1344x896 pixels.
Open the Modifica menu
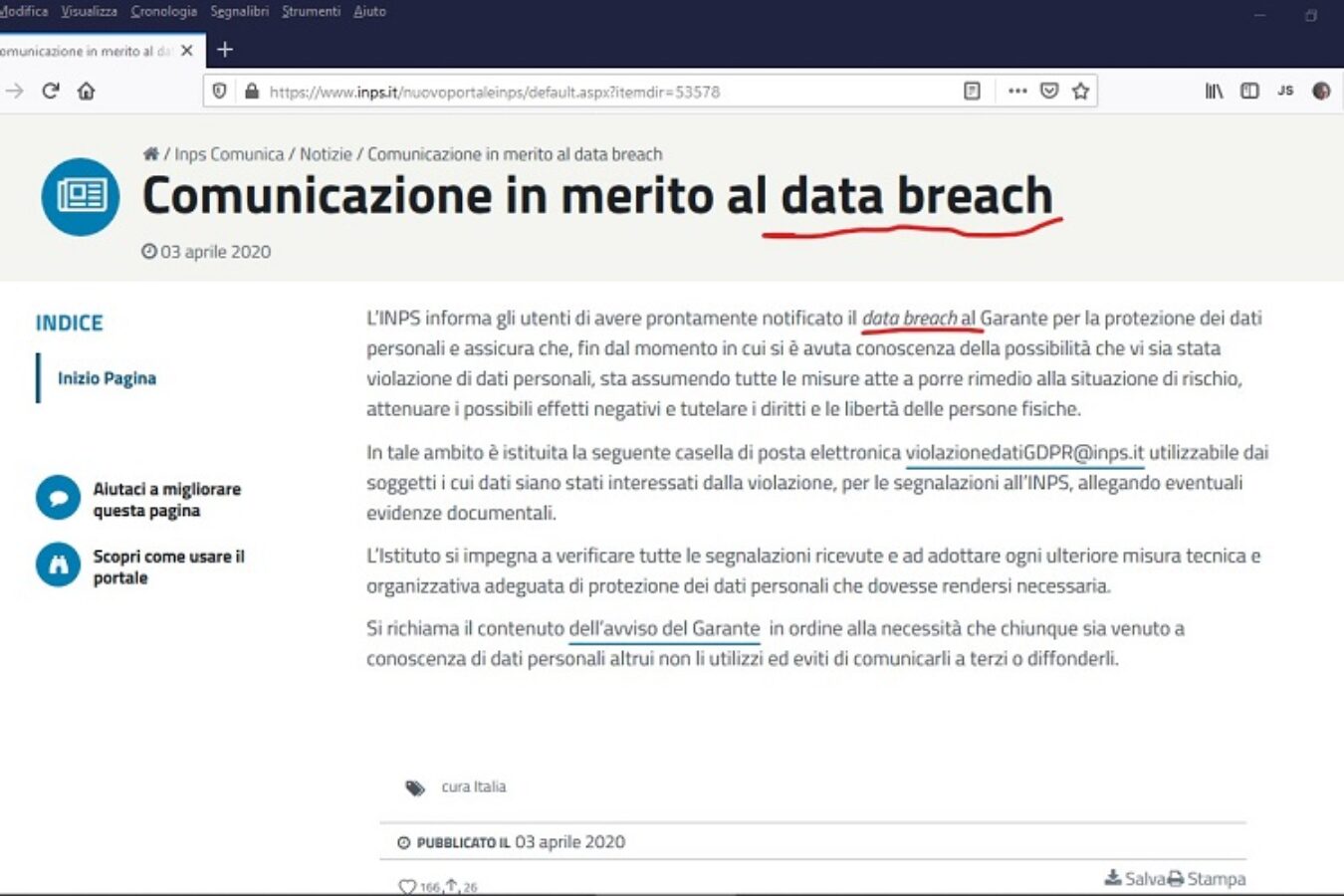click(24, 11)
